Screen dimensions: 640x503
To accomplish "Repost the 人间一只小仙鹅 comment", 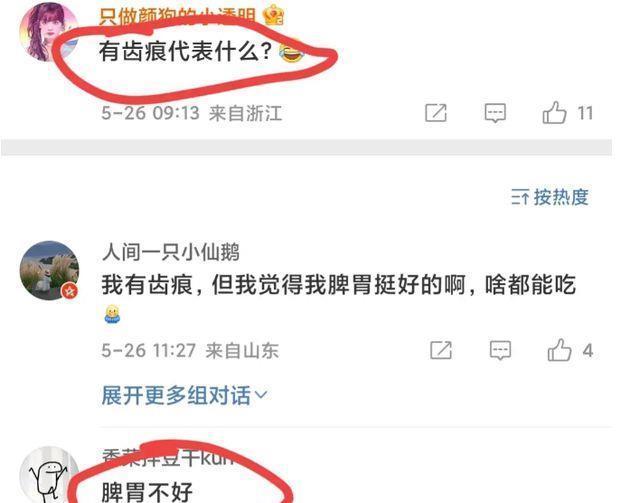I will click(x=441, y=350).
